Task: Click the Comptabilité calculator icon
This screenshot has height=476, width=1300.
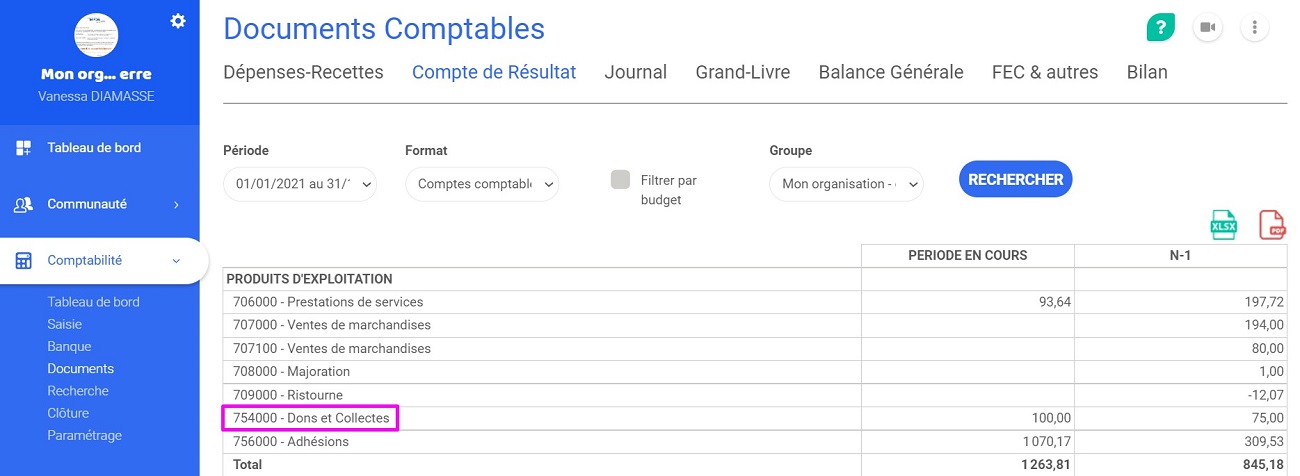Action: point(23,260)
